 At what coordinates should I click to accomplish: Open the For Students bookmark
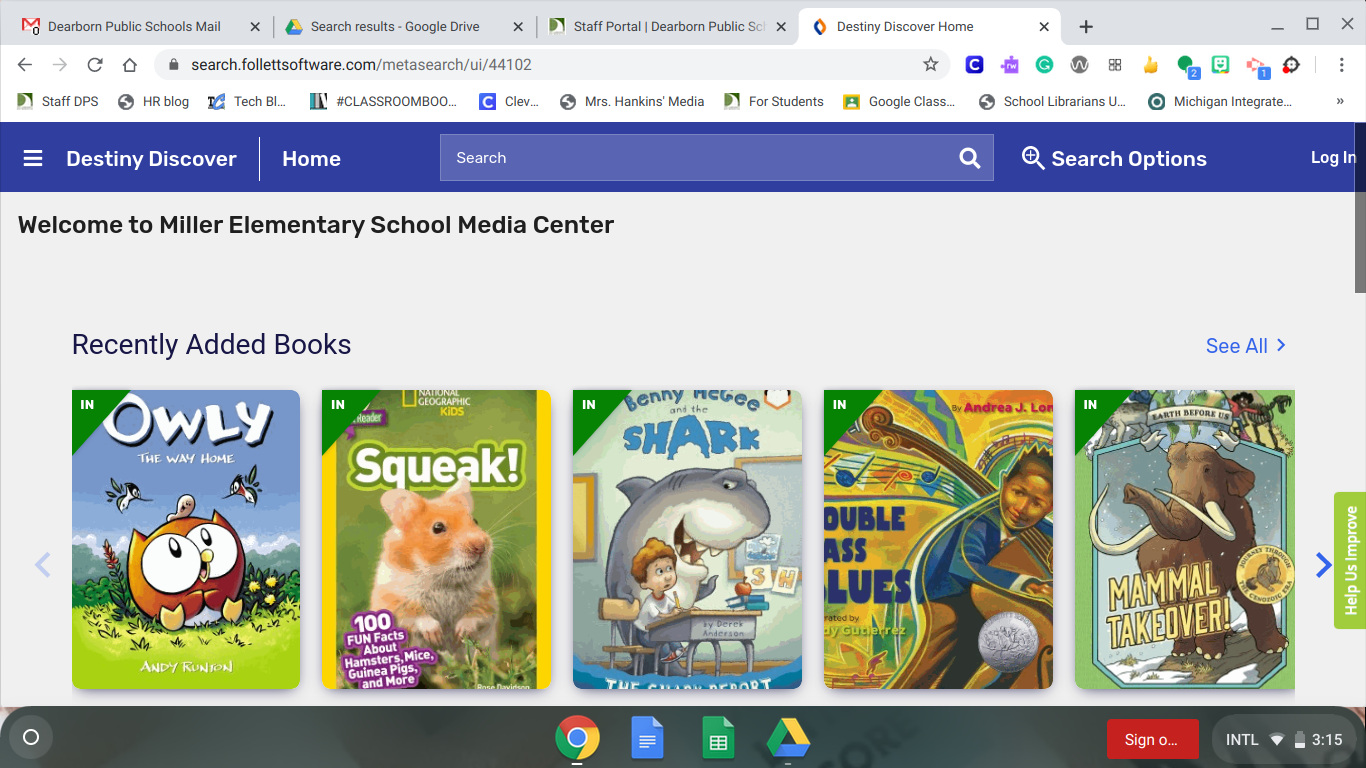tap(774, 101)
